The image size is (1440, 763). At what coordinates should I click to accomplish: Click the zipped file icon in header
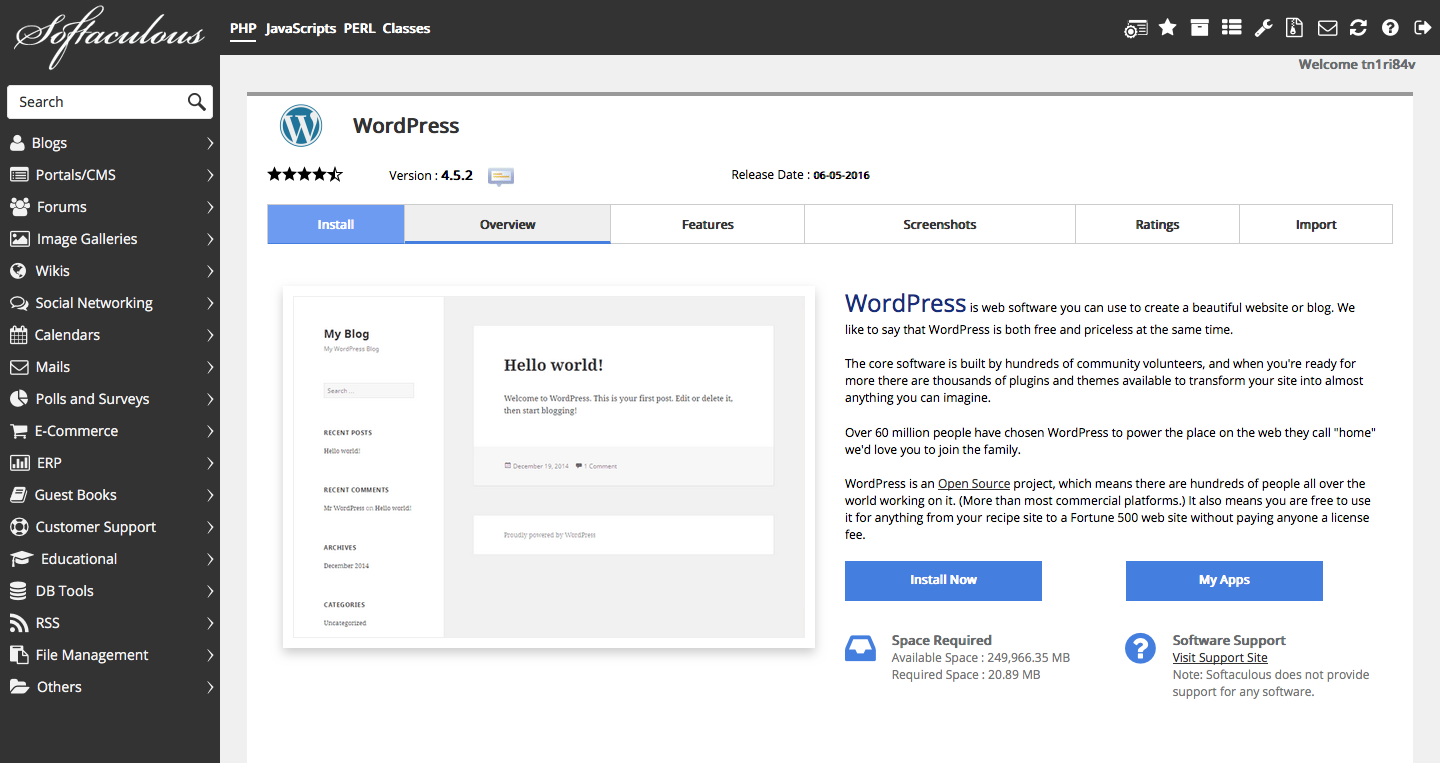point(1295,28)
